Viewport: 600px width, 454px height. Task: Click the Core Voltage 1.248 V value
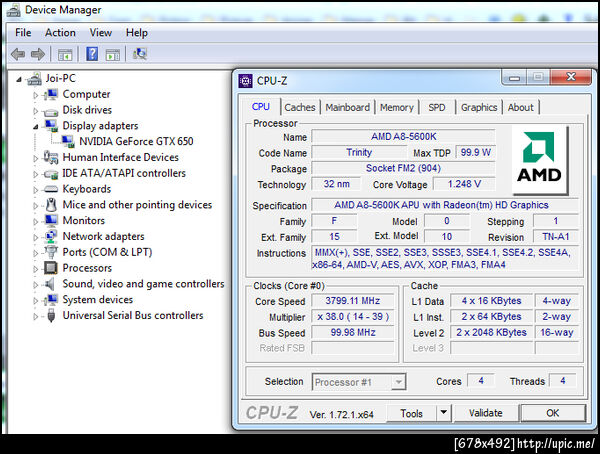point(464,184)
